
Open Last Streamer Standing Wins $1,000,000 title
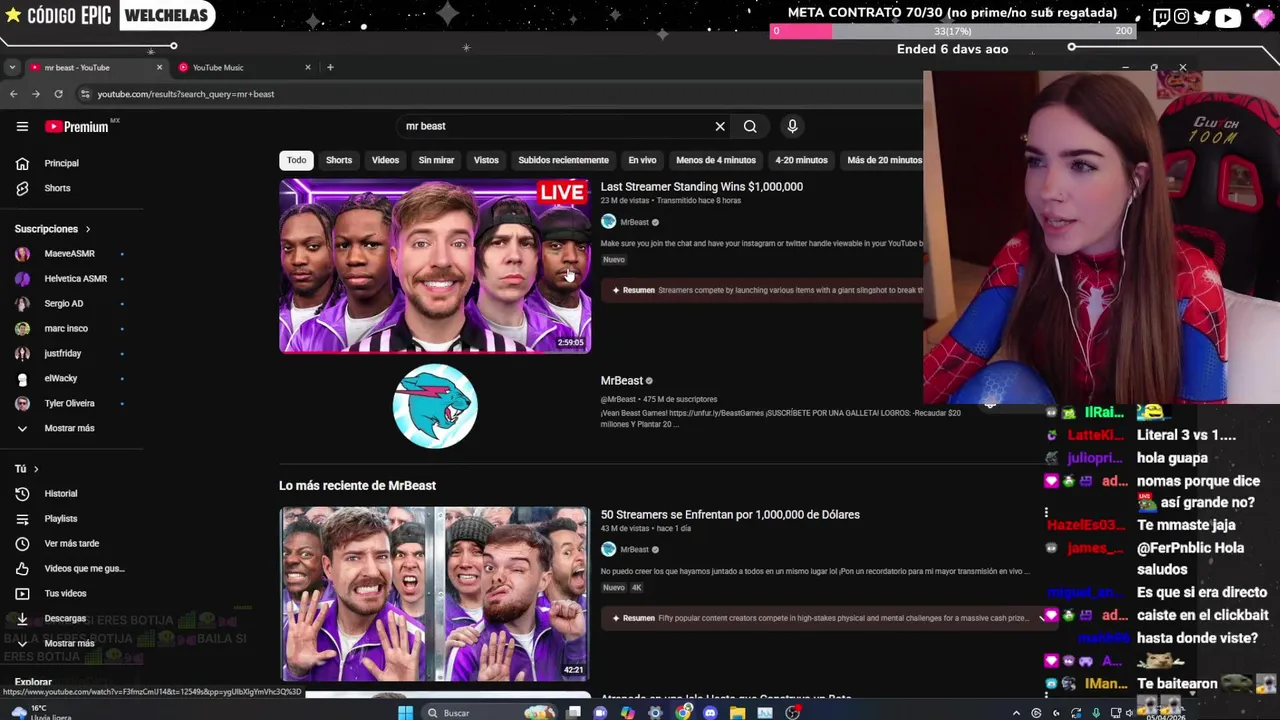point(702,186)
